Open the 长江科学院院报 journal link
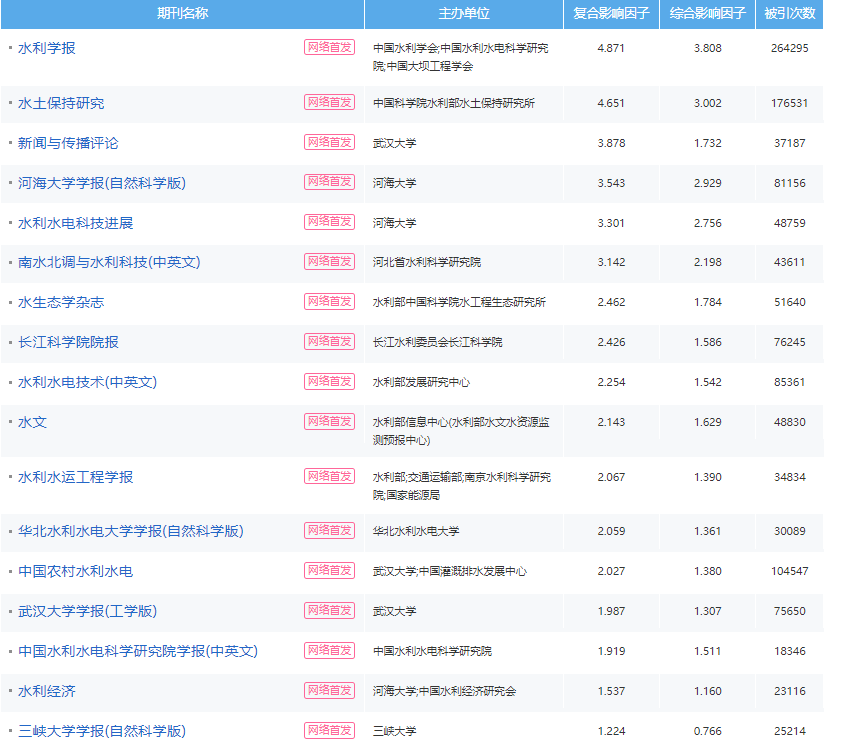The image size is (843, 749). click(x=68, y=342)
